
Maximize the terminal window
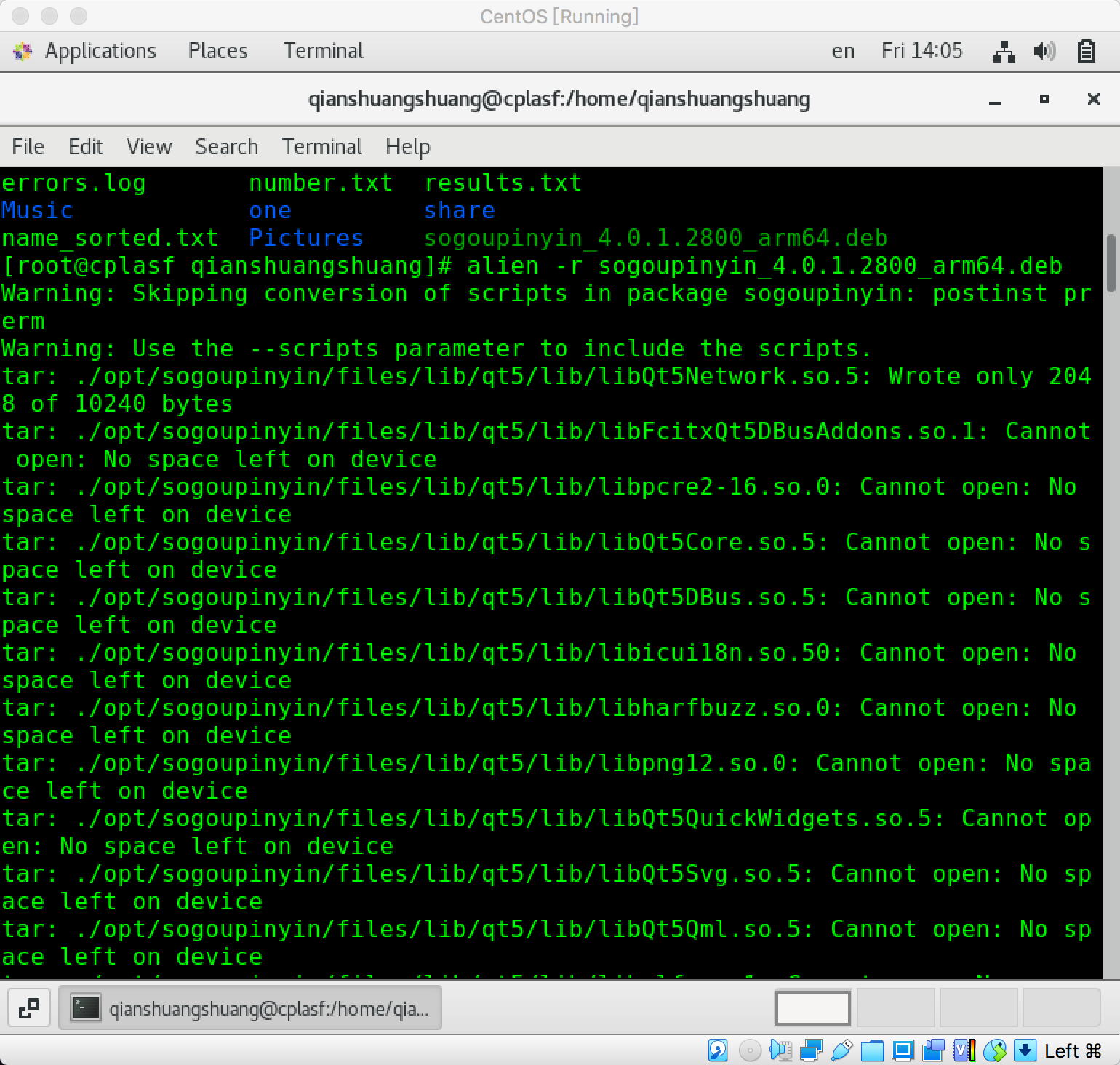(x=1044, y=100)
